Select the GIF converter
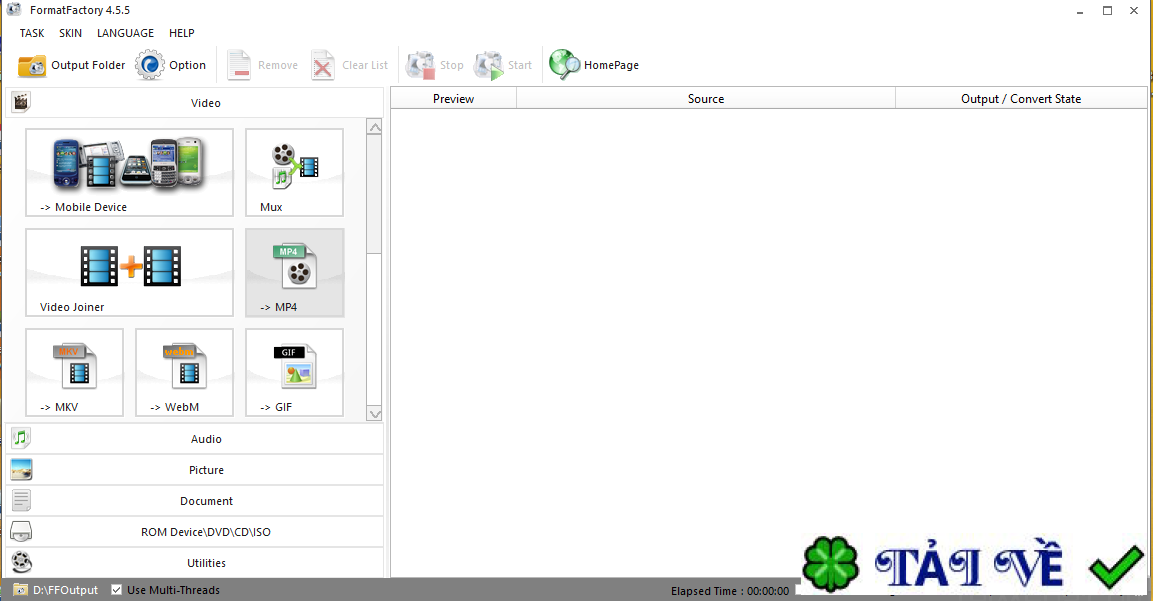 tap(294, 372)
